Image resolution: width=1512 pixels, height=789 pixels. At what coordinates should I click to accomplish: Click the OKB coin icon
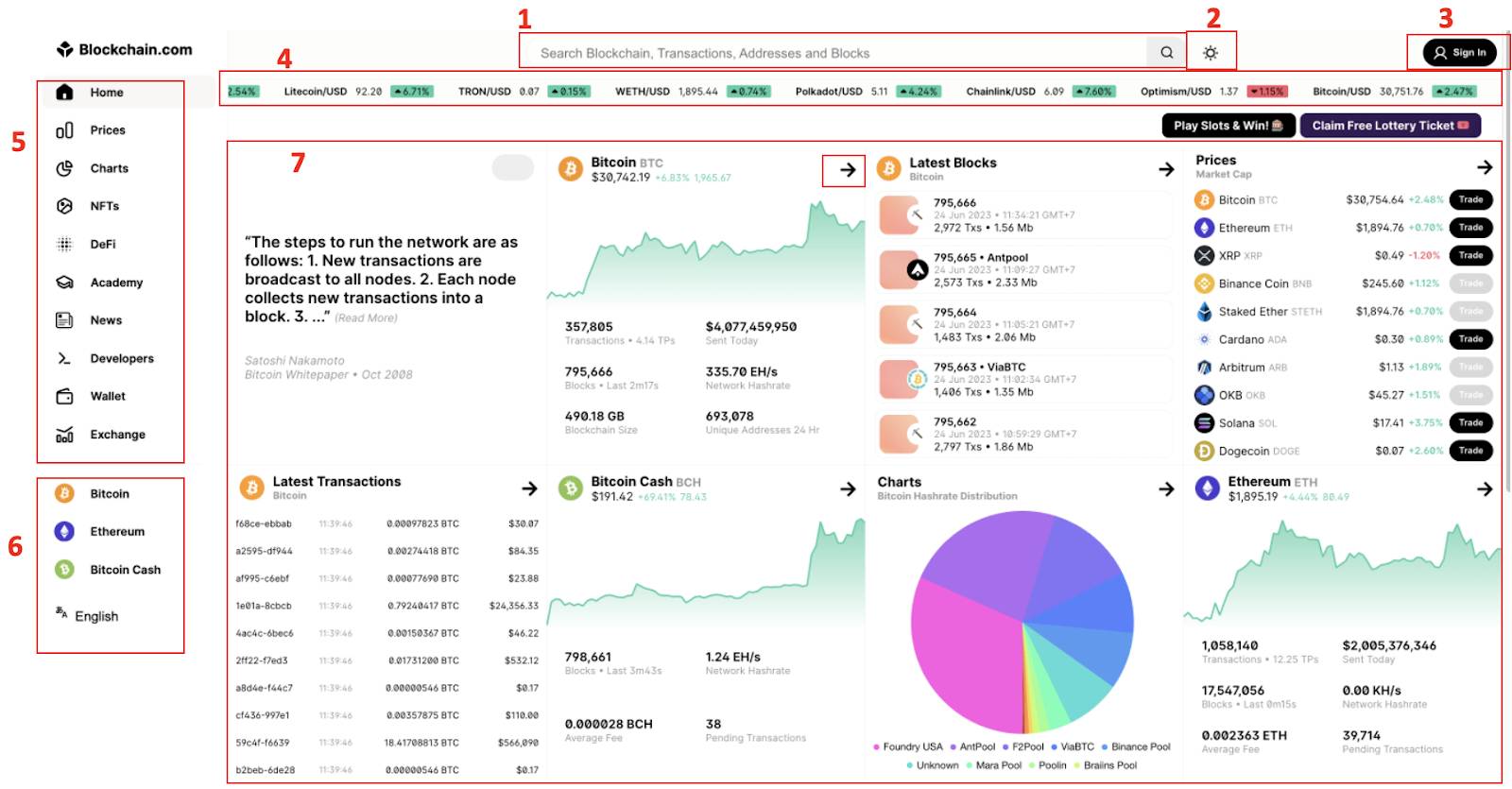tap(1204, 395)
